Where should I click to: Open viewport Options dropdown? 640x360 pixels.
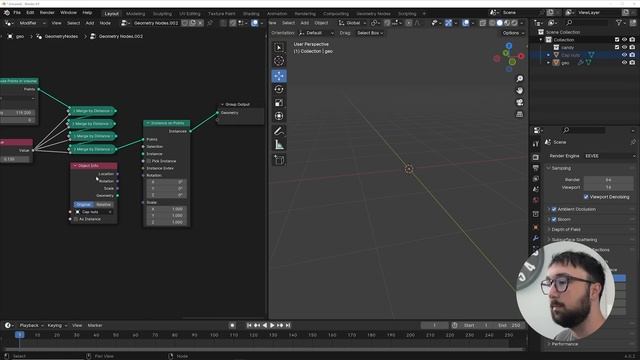coord(513,33)
